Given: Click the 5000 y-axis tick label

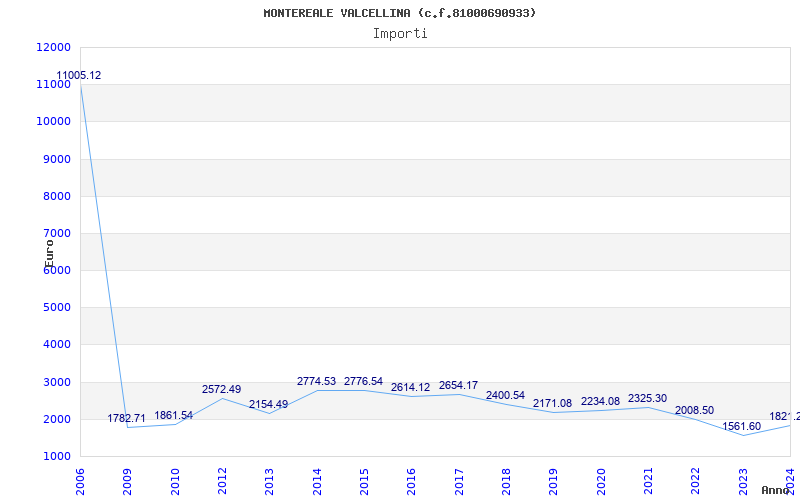Looking at the screenshot, I should pos(57,308).
